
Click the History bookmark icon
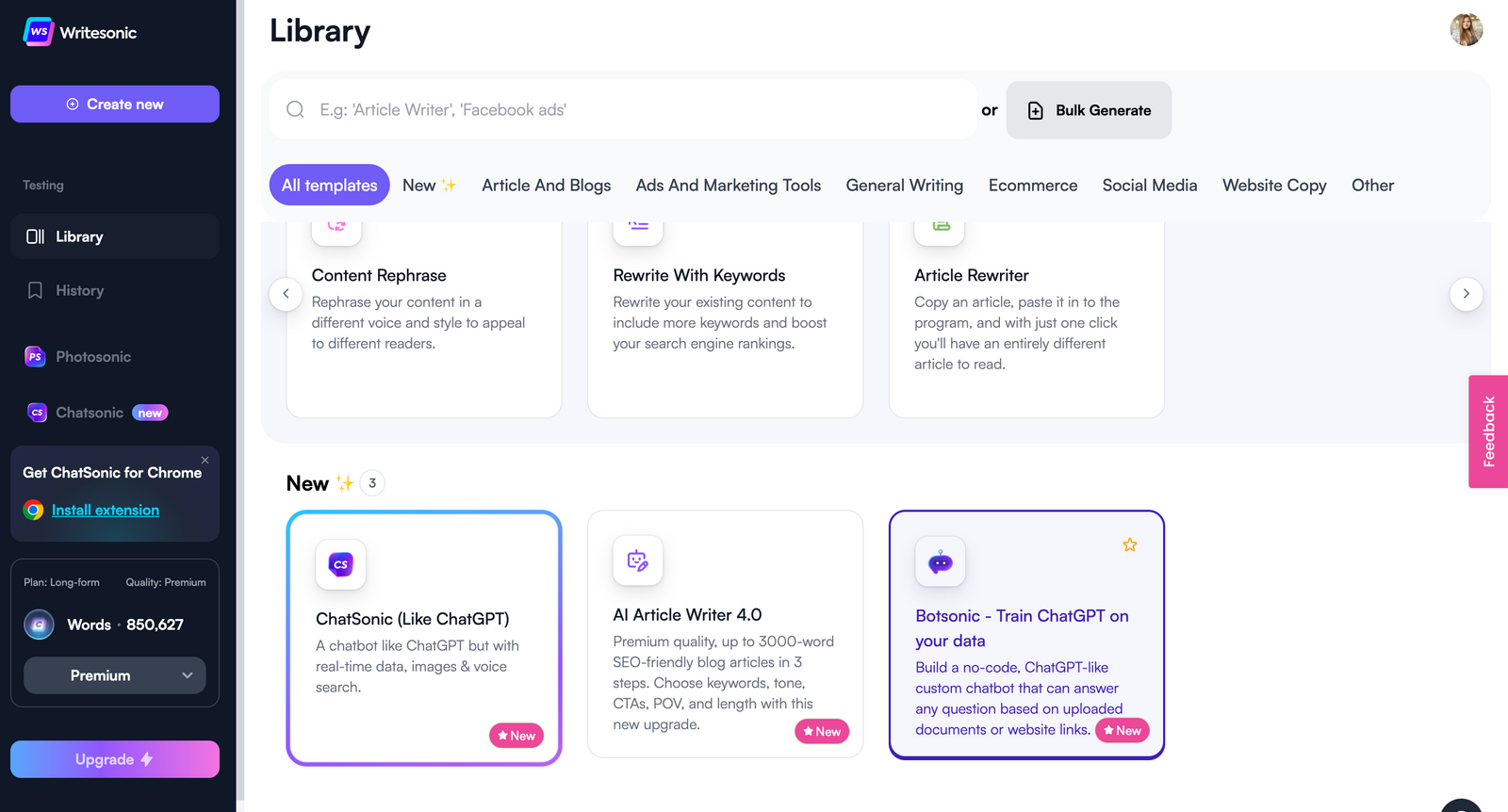click(35, 290)
